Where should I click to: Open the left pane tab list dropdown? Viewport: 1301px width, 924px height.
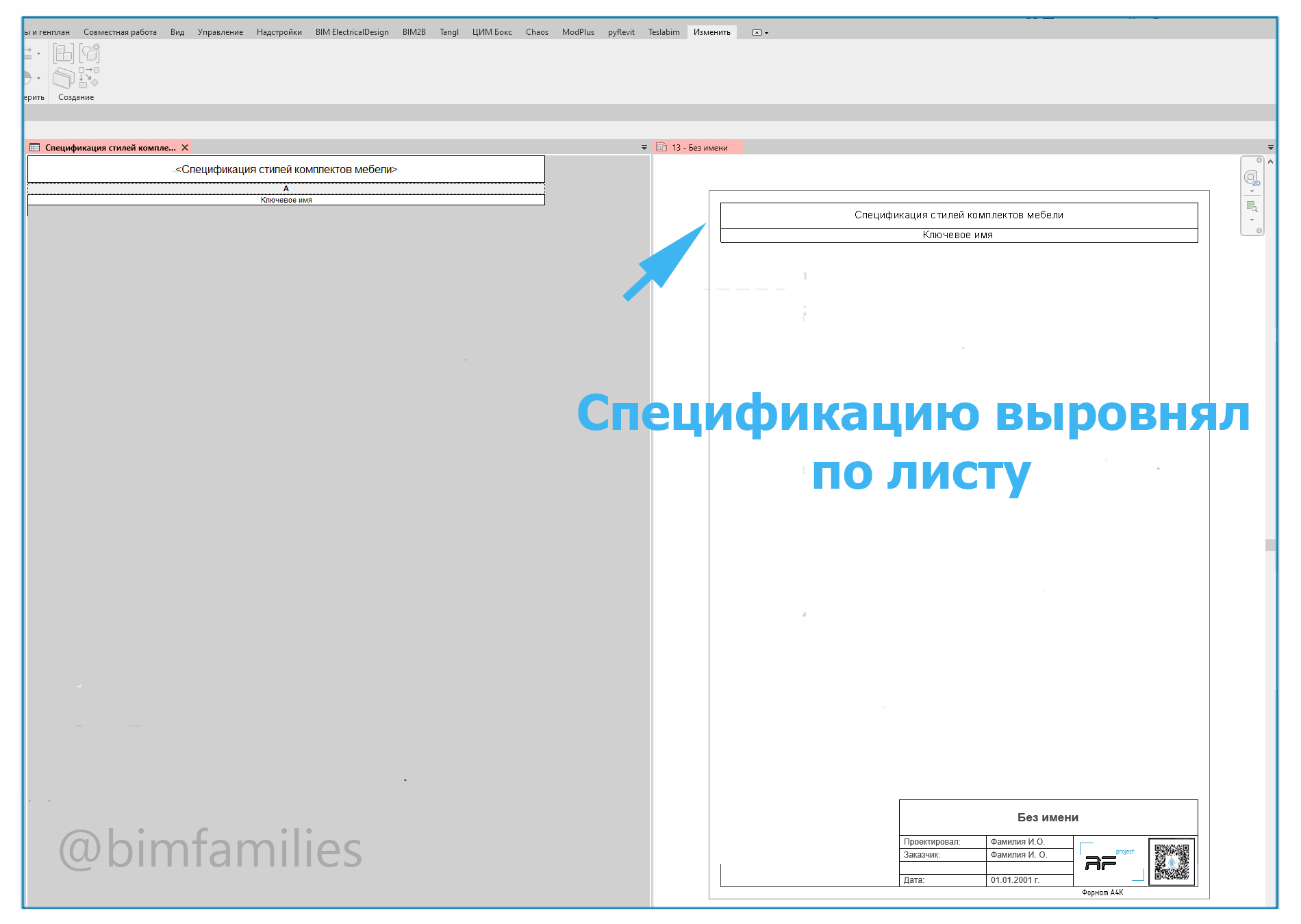point(644,147)
